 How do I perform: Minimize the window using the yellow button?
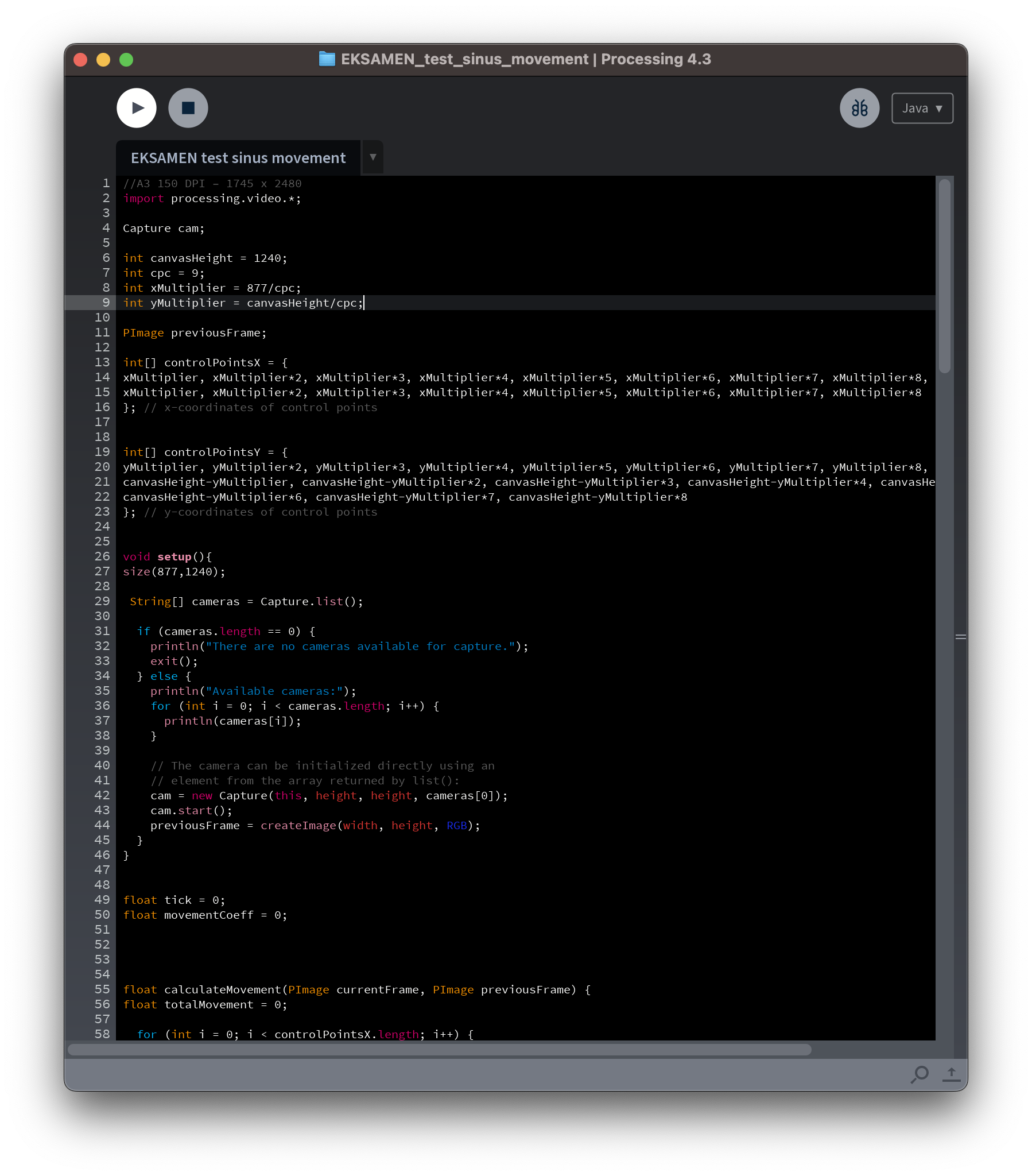click(x=103, y=60)
